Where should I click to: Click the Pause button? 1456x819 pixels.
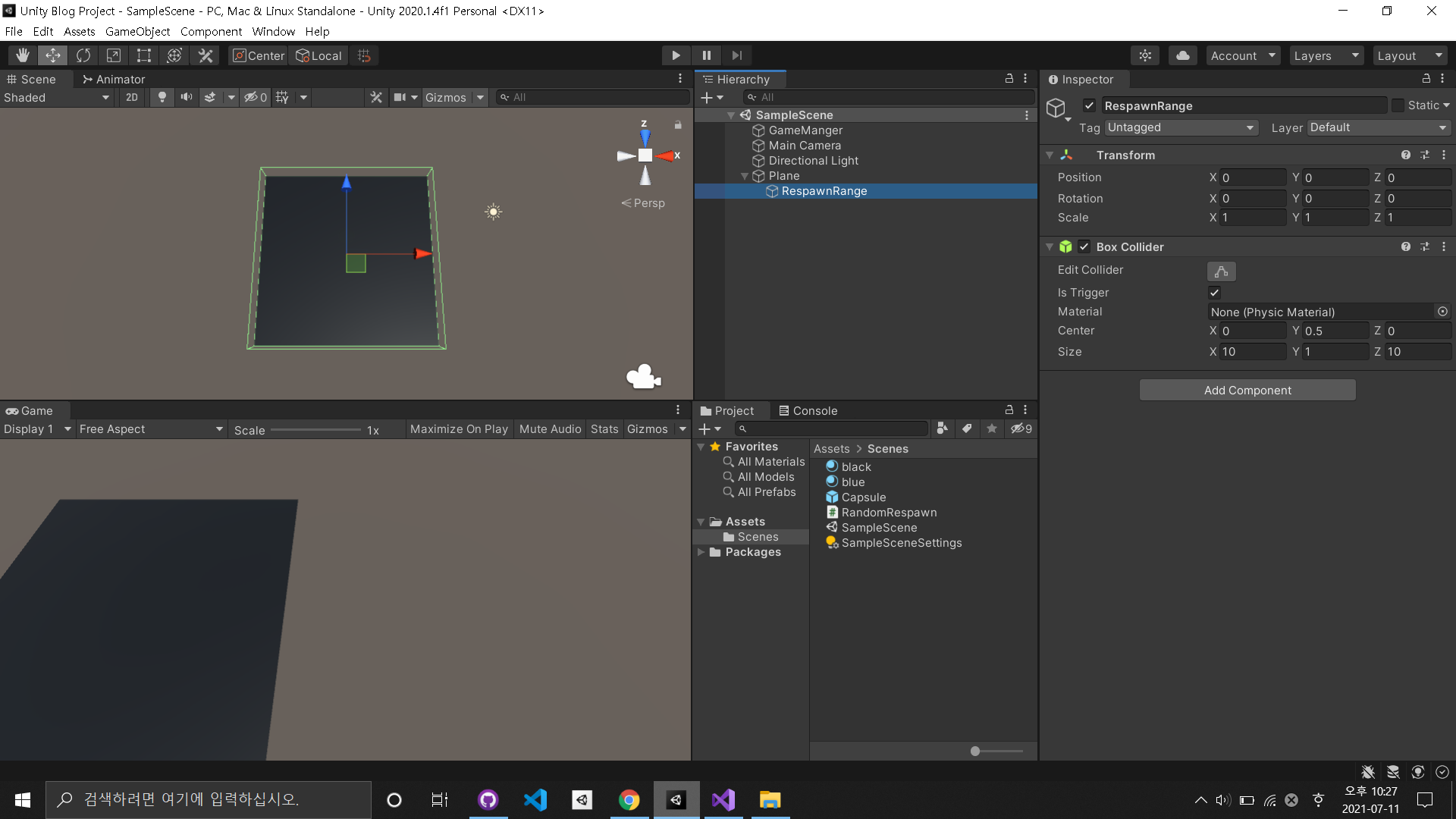[x=706, y=55]
